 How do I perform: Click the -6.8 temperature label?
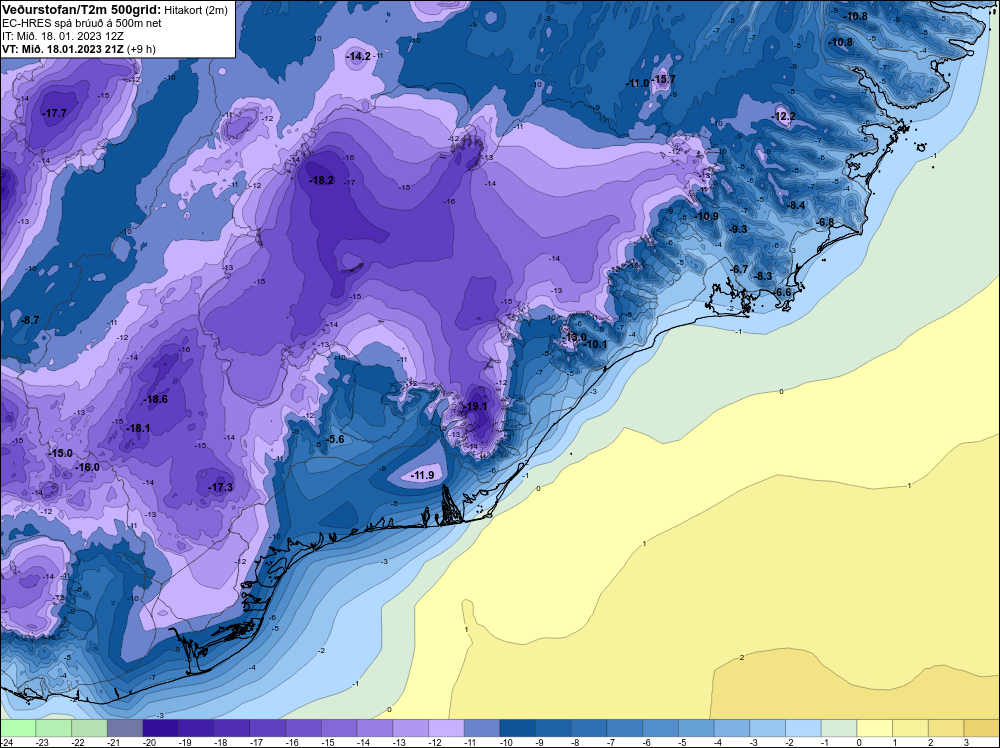click(825, 222)
